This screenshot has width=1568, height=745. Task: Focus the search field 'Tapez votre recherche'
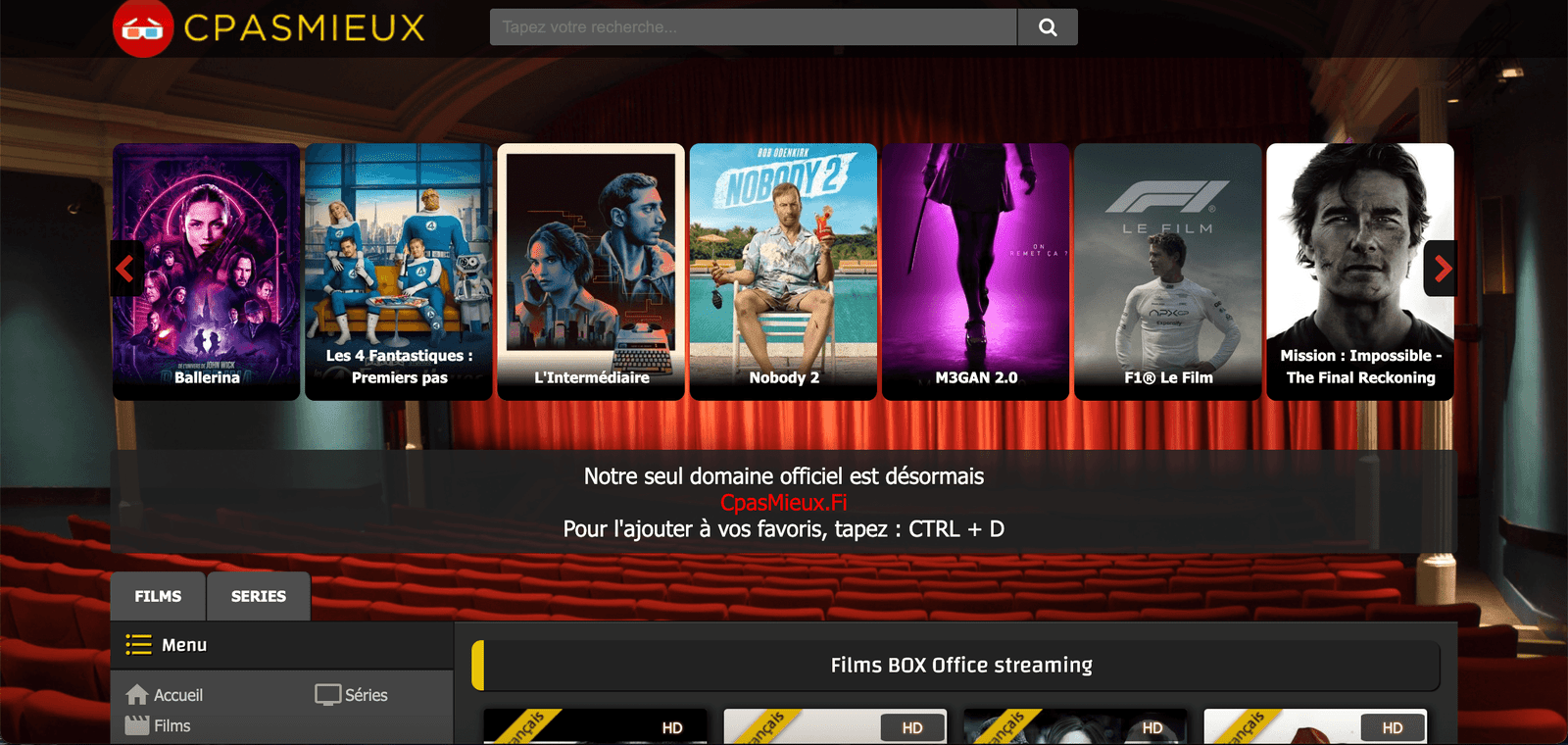point(753,27)
